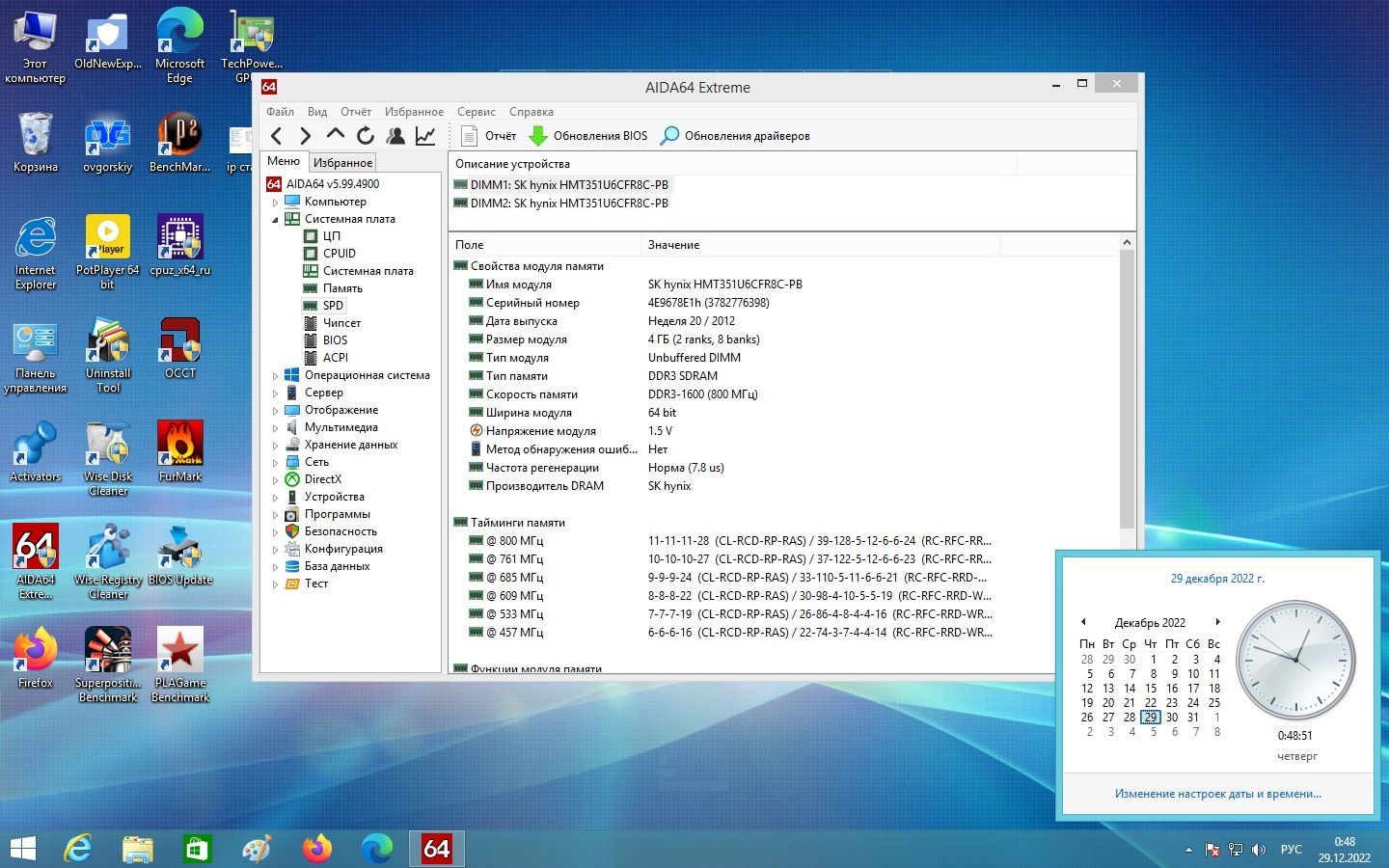Open the OCCT desktop icon
This screenshot has height=868, width=1389.
click(x=180, y=348)
